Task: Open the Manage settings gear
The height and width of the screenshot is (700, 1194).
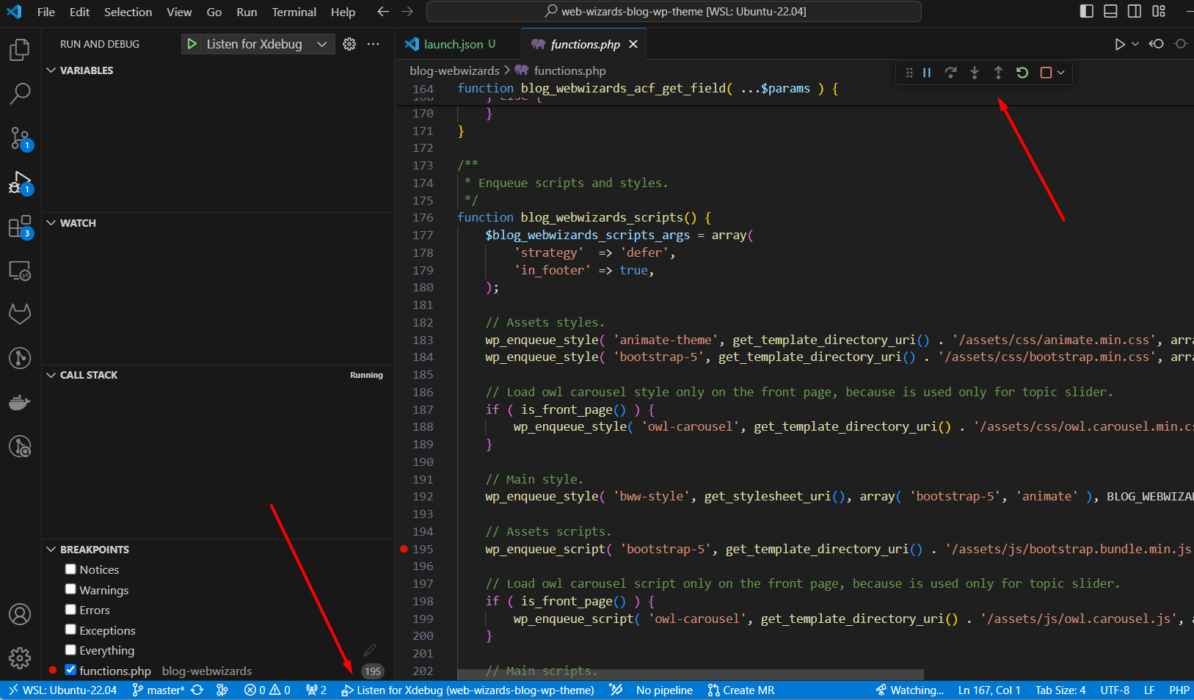Action: point(20,657)
